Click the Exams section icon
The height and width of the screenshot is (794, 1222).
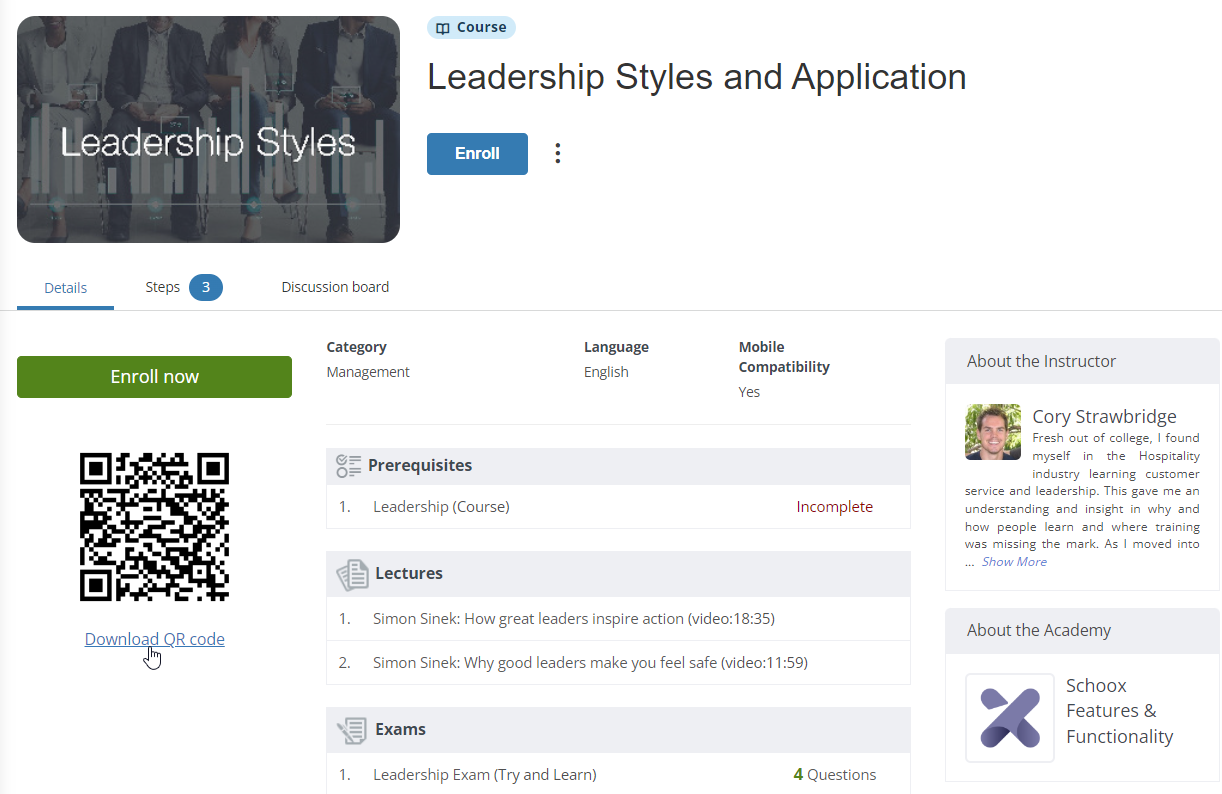click(352, 729)
